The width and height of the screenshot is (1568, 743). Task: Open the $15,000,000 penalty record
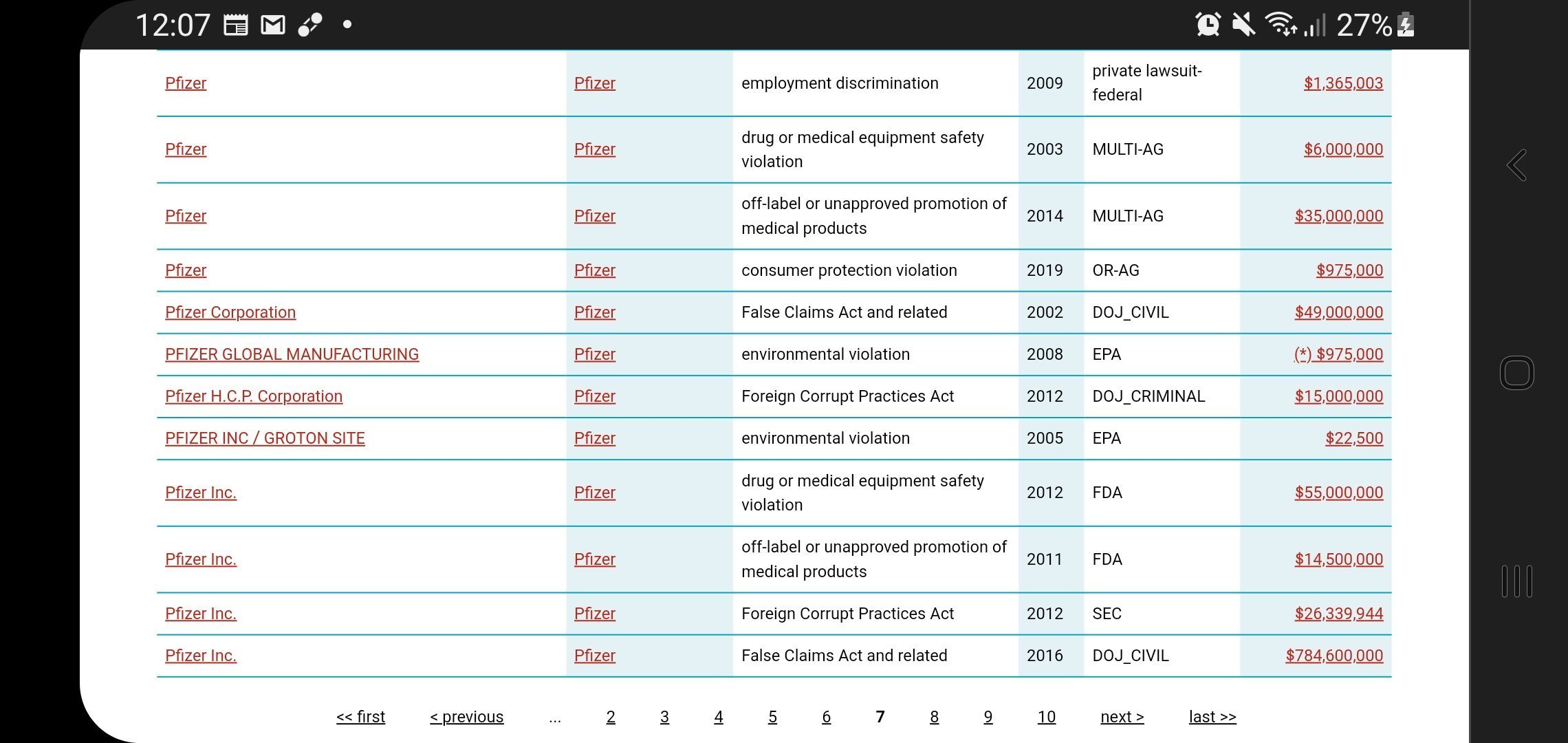point(1338,396)
